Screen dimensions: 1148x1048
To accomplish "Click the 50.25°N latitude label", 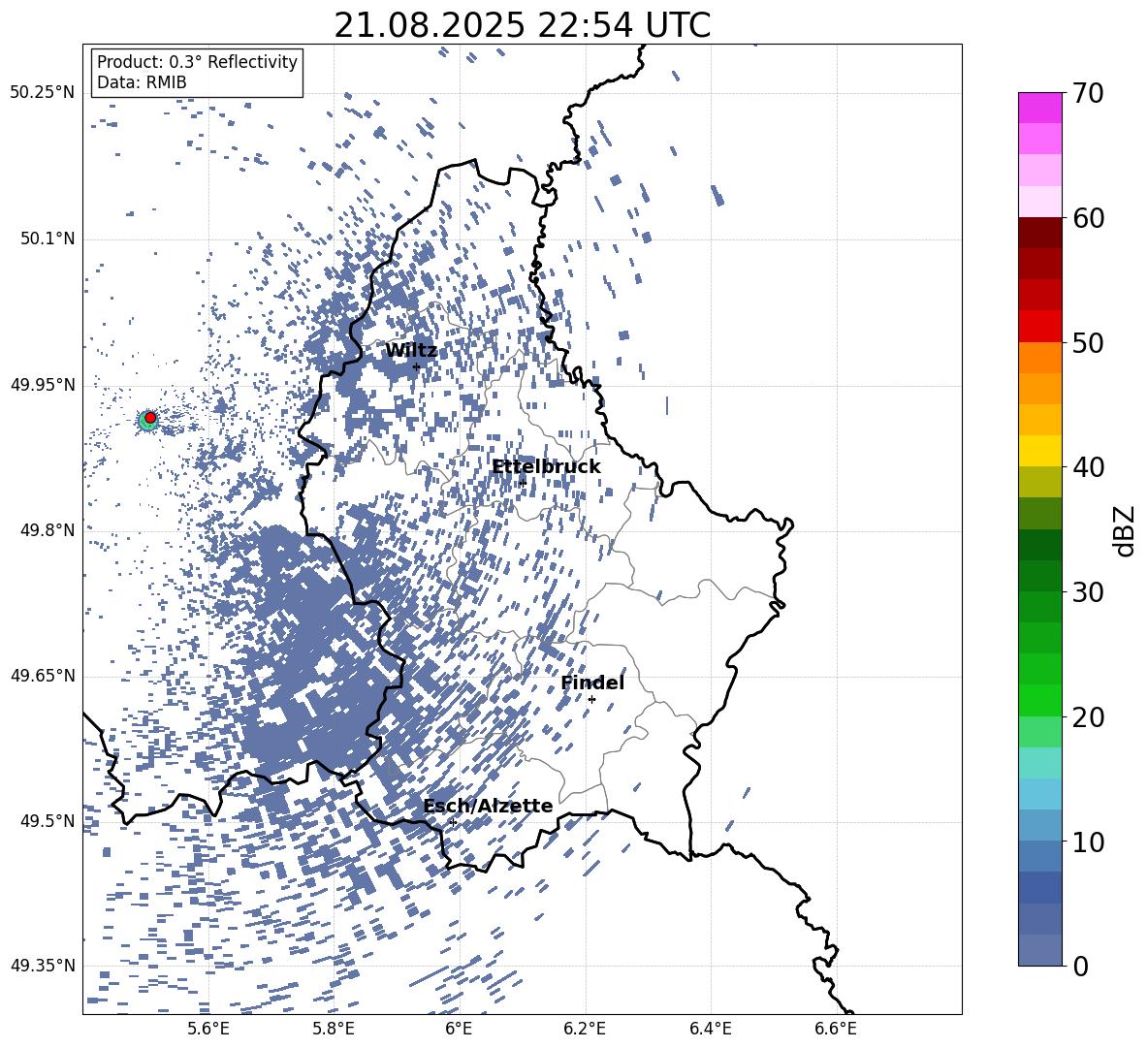I will click(x=43, y=93).
